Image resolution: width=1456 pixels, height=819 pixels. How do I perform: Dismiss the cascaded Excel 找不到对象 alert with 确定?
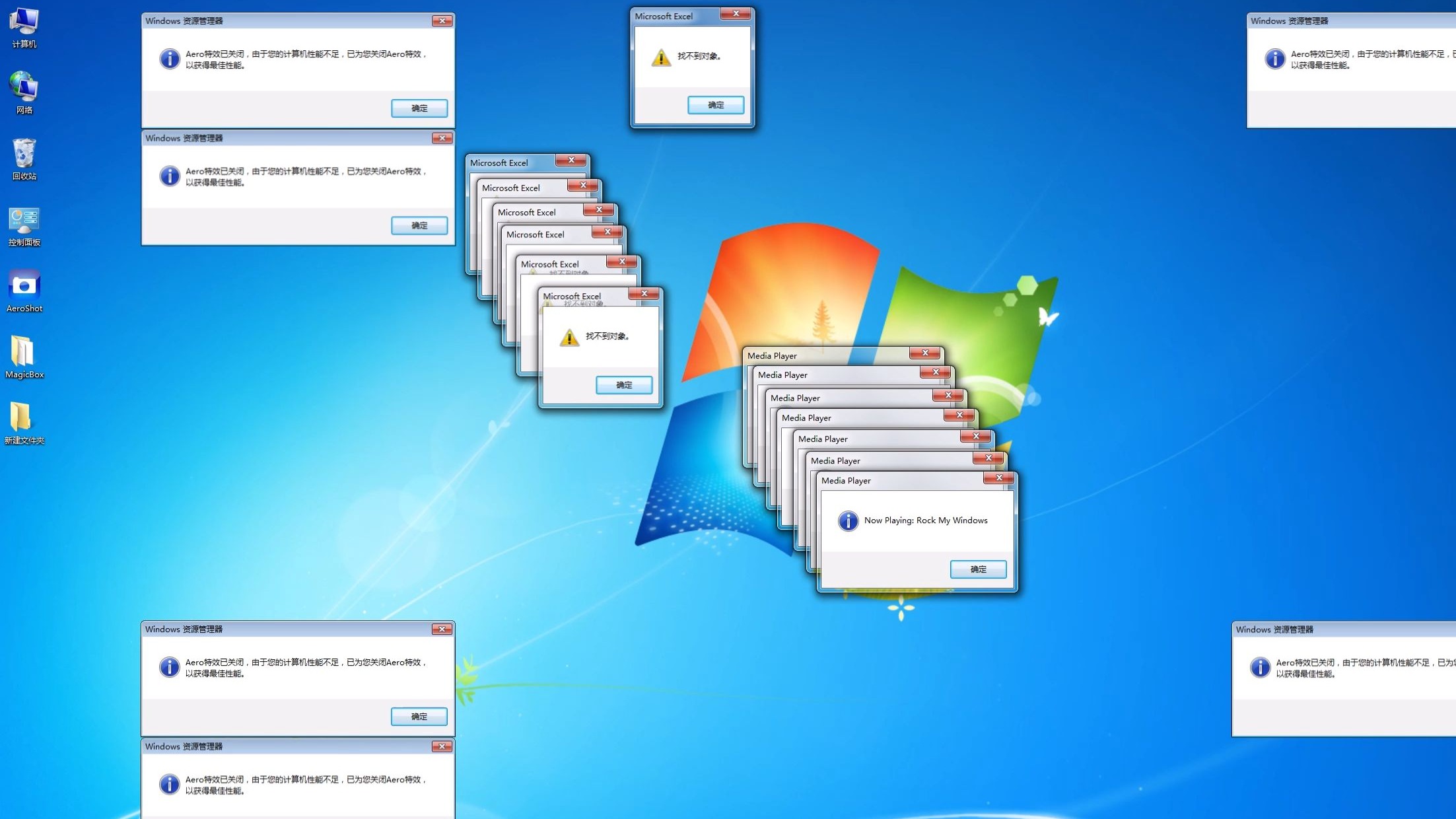tap(624, 385)
